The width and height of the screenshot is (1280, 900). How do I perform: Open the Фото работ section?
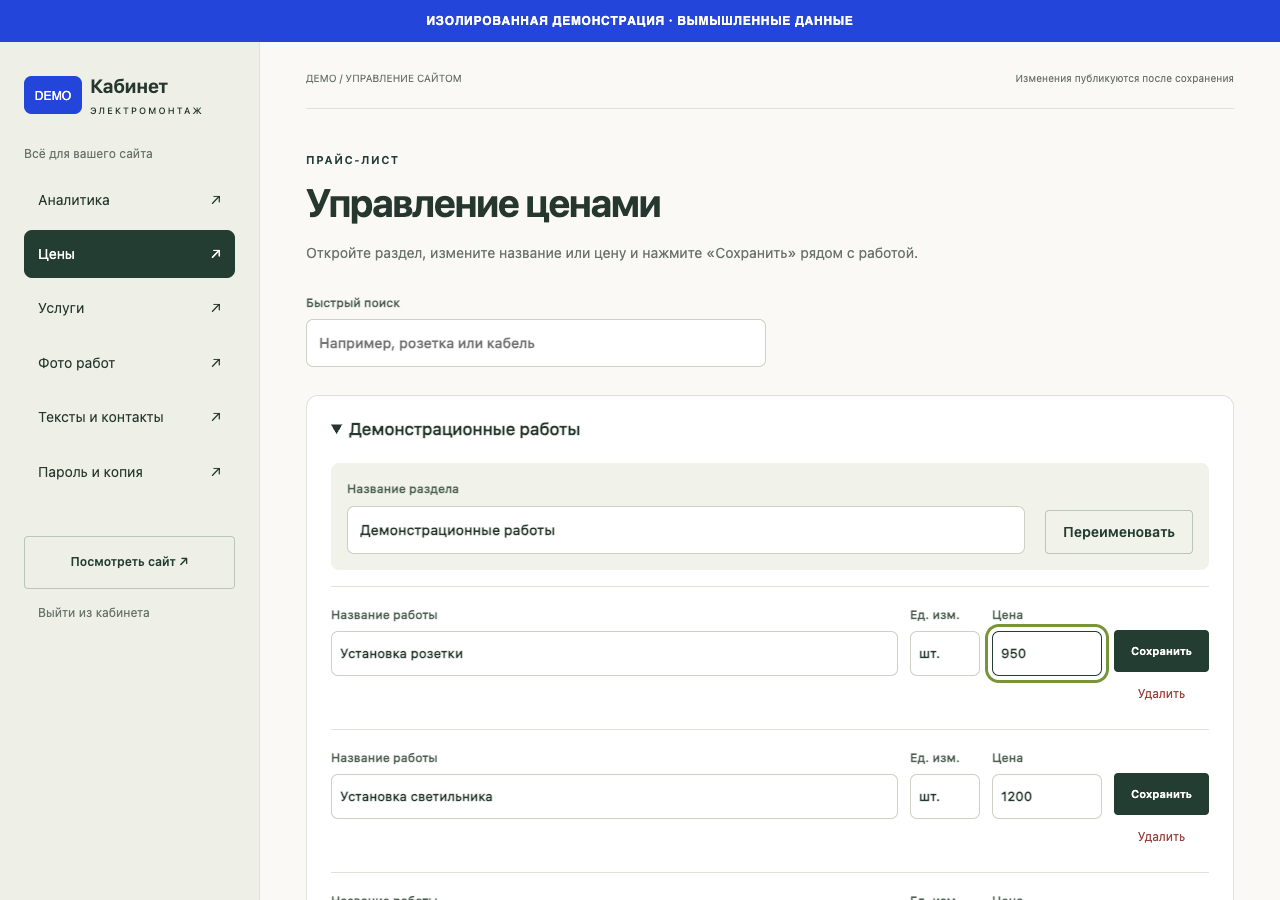[x=129, y=363]
